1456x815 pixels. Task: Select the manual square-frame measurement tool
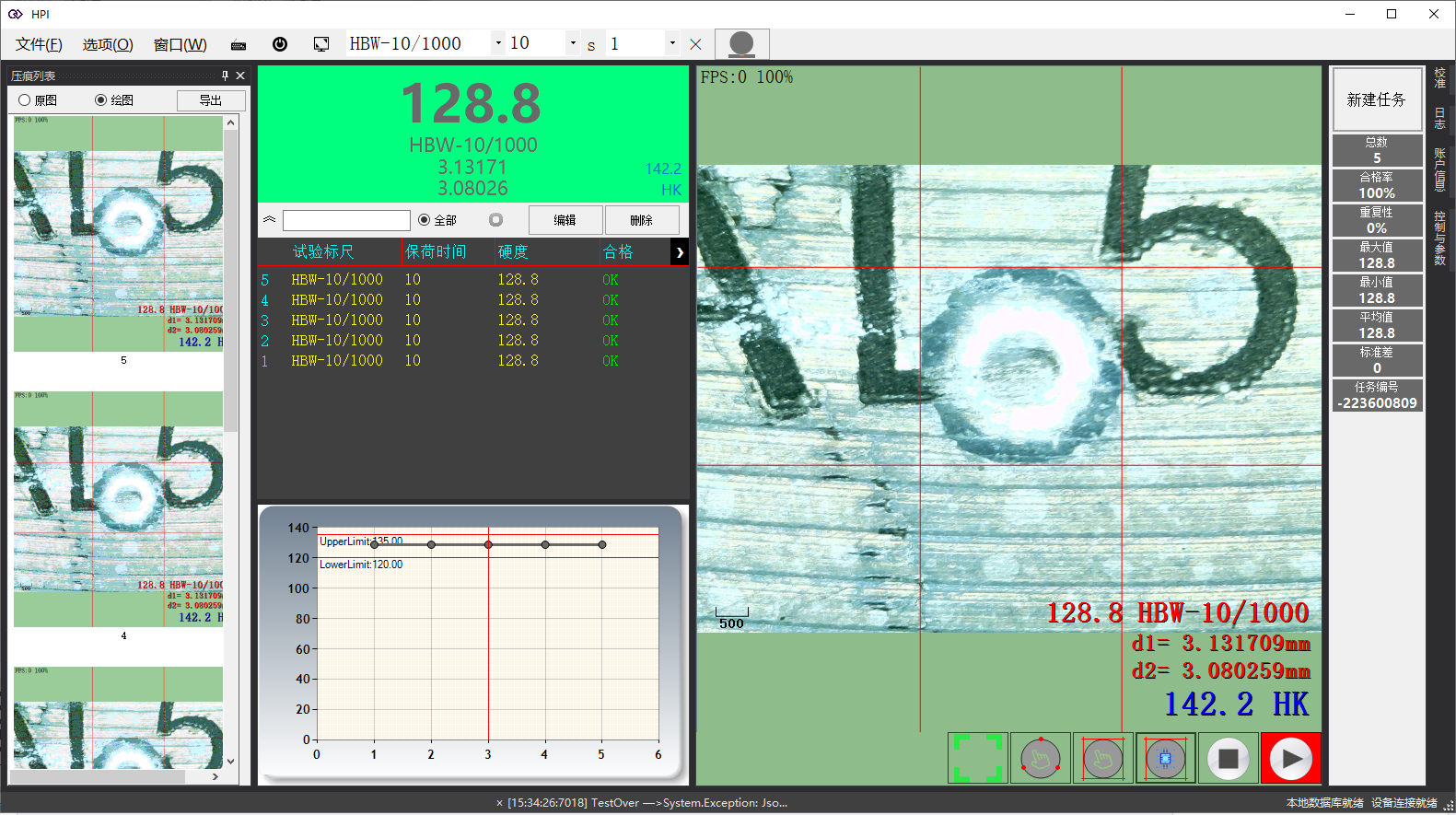[1103, 758]
